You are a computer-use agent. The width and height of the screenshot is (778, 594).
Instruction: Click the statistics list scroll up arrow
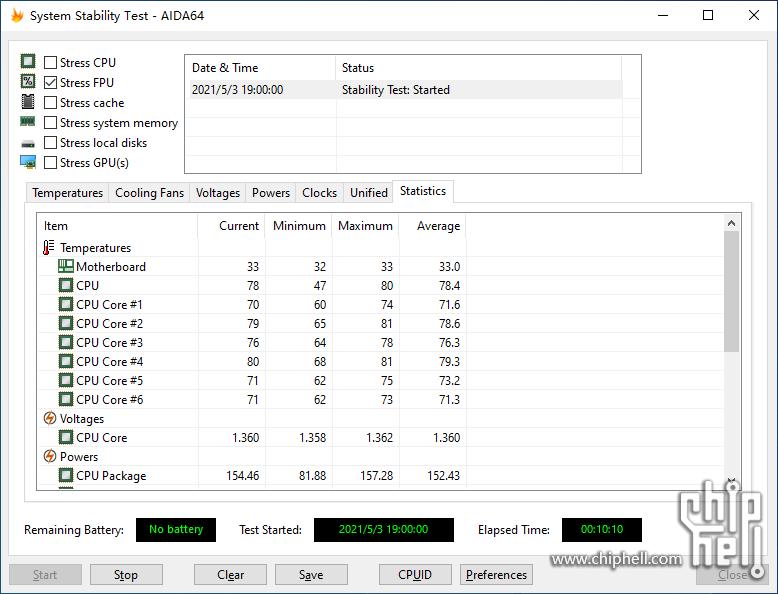pos(731,223)
